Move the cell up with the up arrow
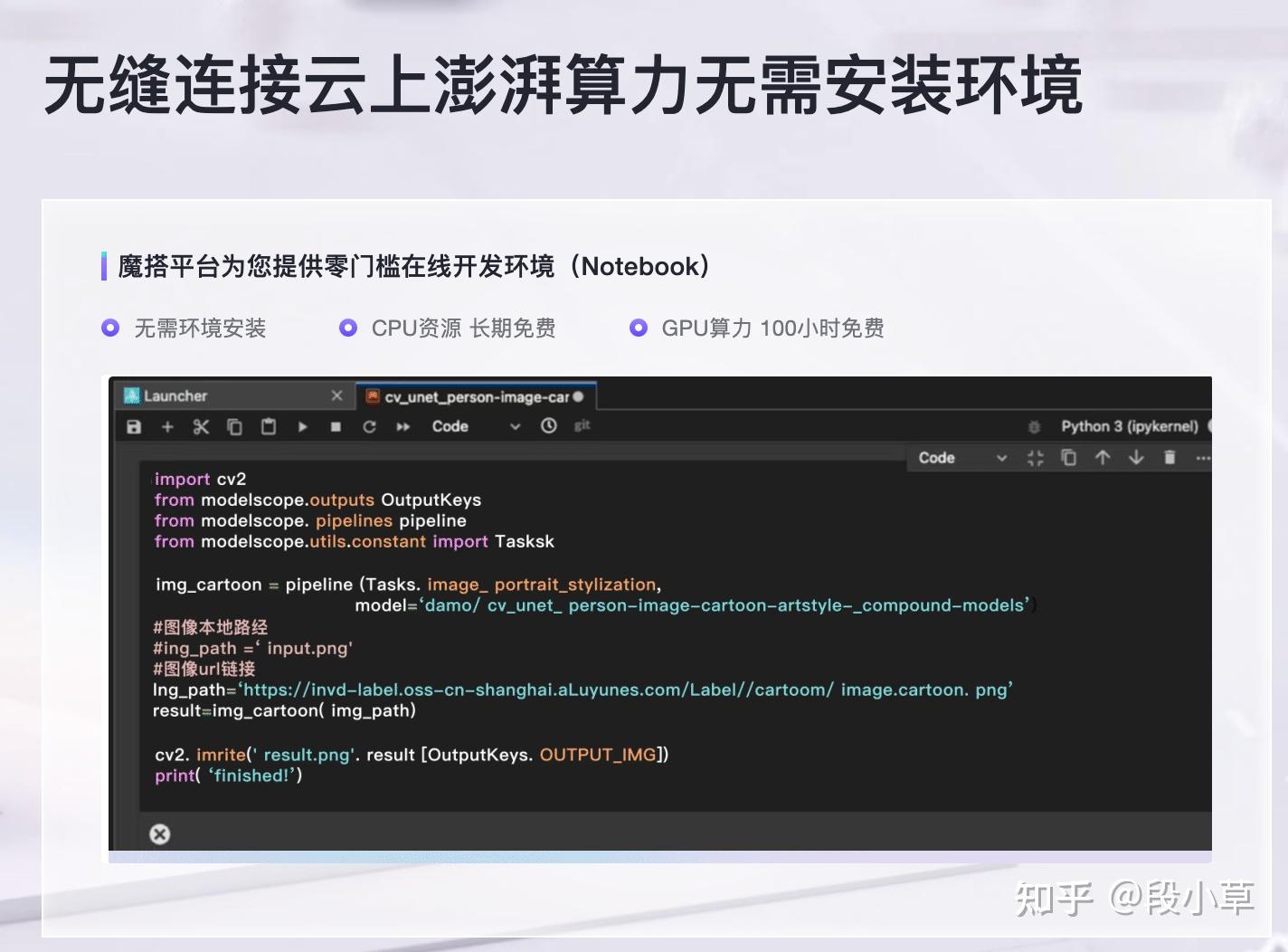 pyautogui.click(x=1103, y=458)
